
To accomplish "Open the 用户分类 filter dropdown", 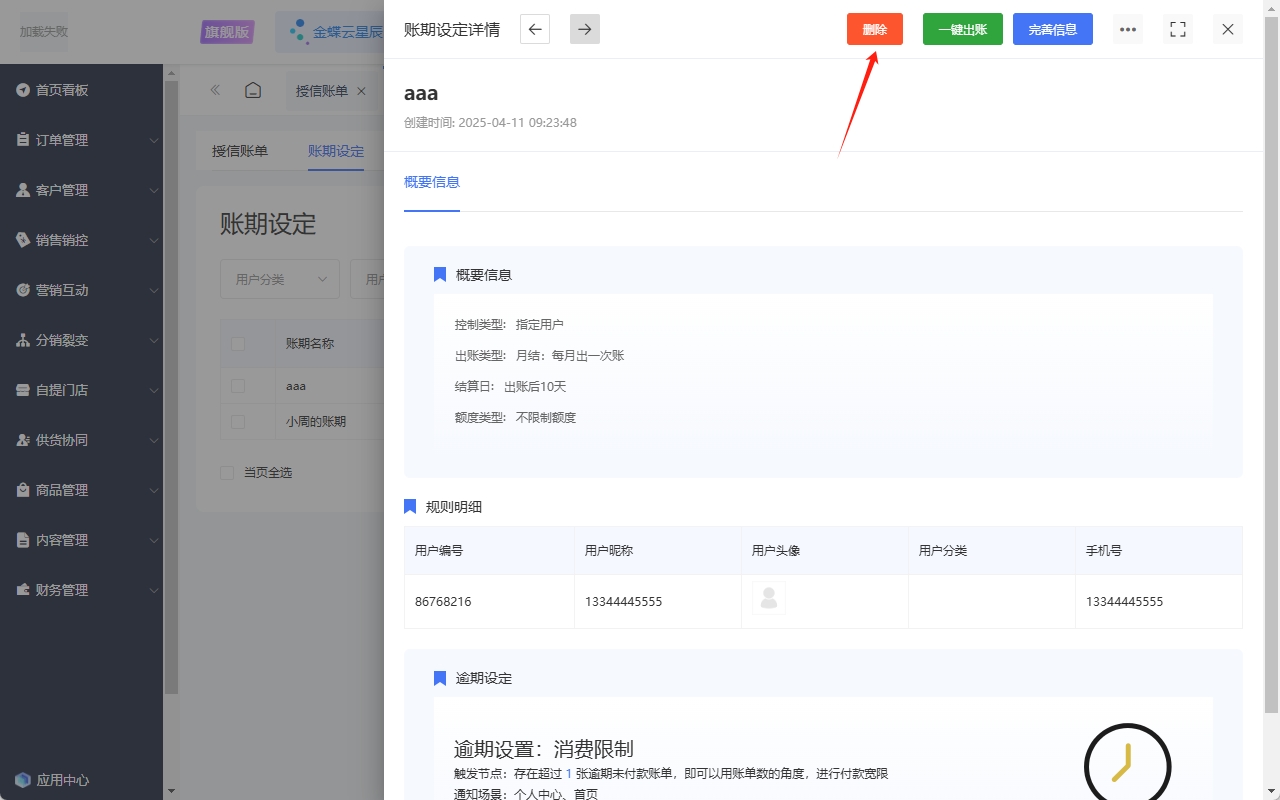I will click(x=280, y=279).
